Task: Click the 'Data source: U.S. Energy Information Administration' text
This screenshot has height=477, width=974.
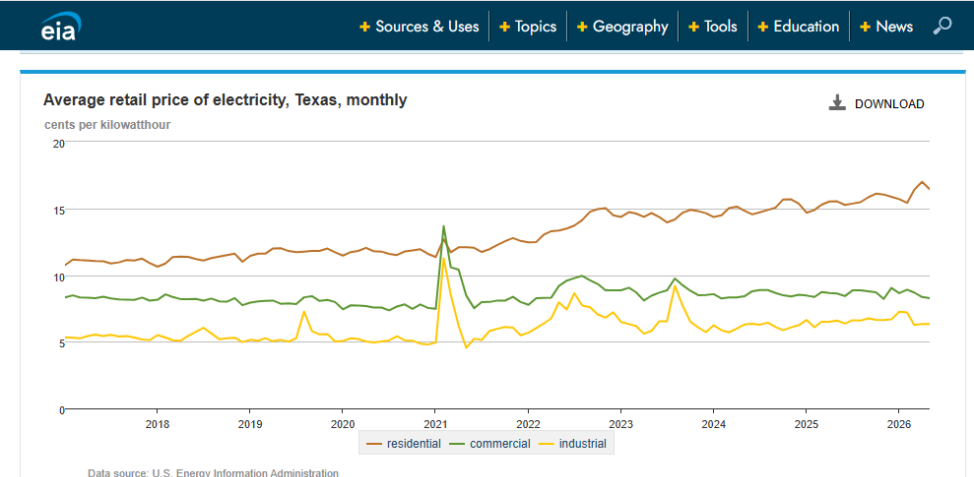Action: pyautogui.click(x=214, y=473)
